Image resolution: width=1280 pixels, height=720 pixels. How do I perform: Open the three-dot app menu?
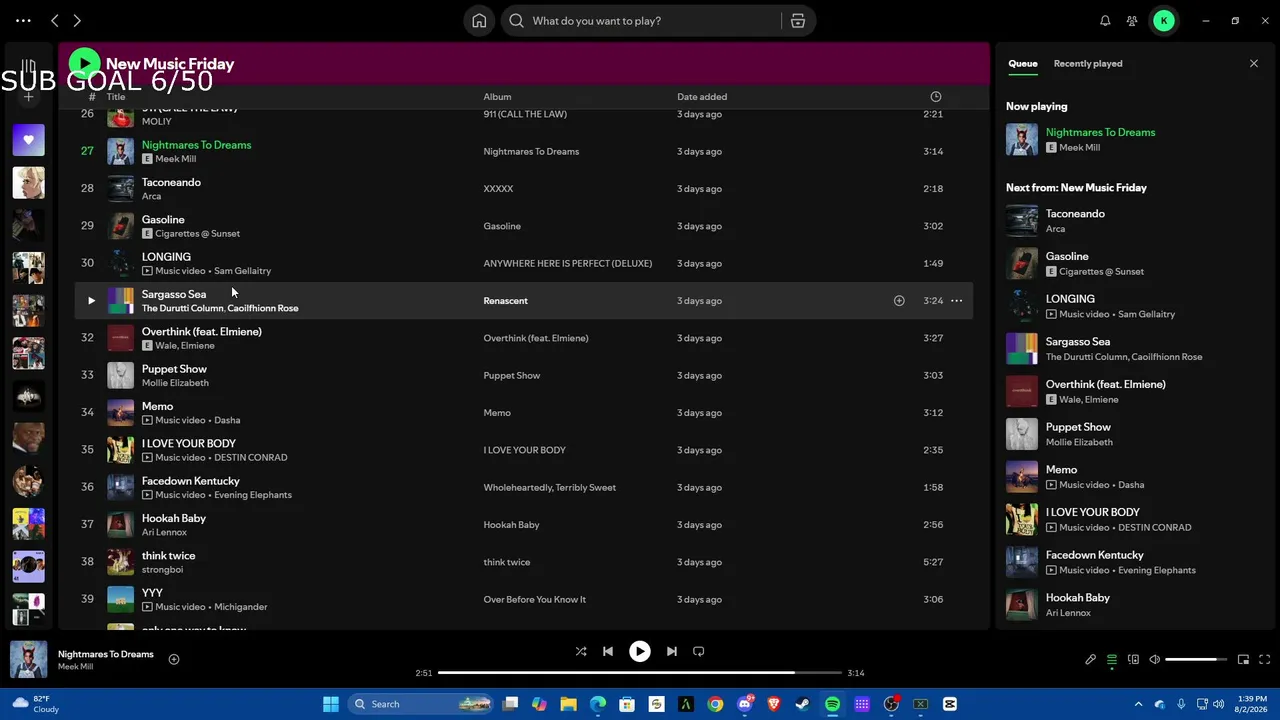click(x=23, y=20)
